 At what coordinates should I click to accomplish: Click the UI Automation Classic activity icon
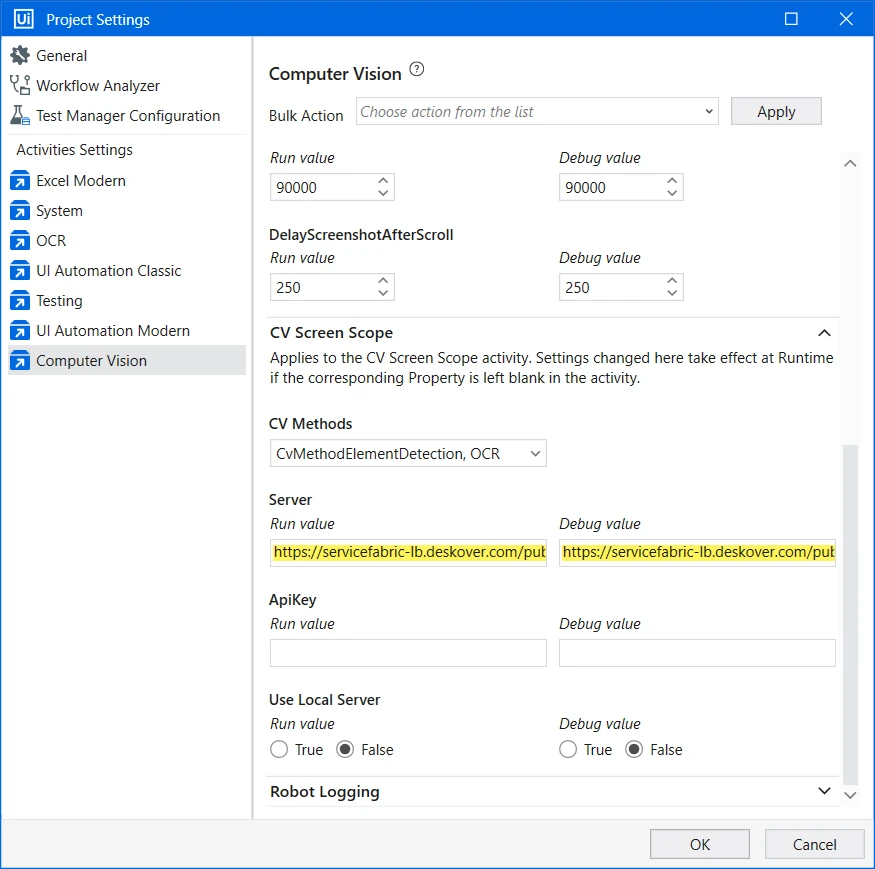20,271
